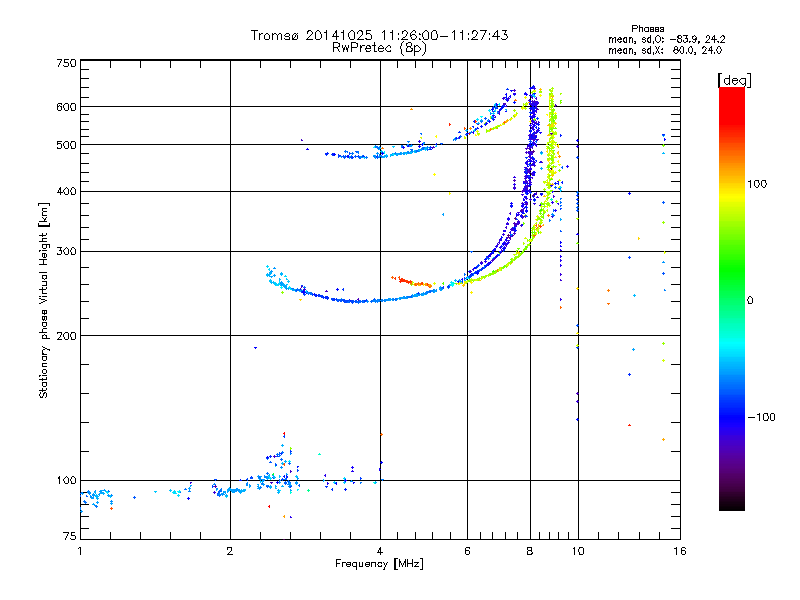This screenshot has height=600, width=800.
Task: Click the y-axis label '500'
Action: [x=66, y=145]
